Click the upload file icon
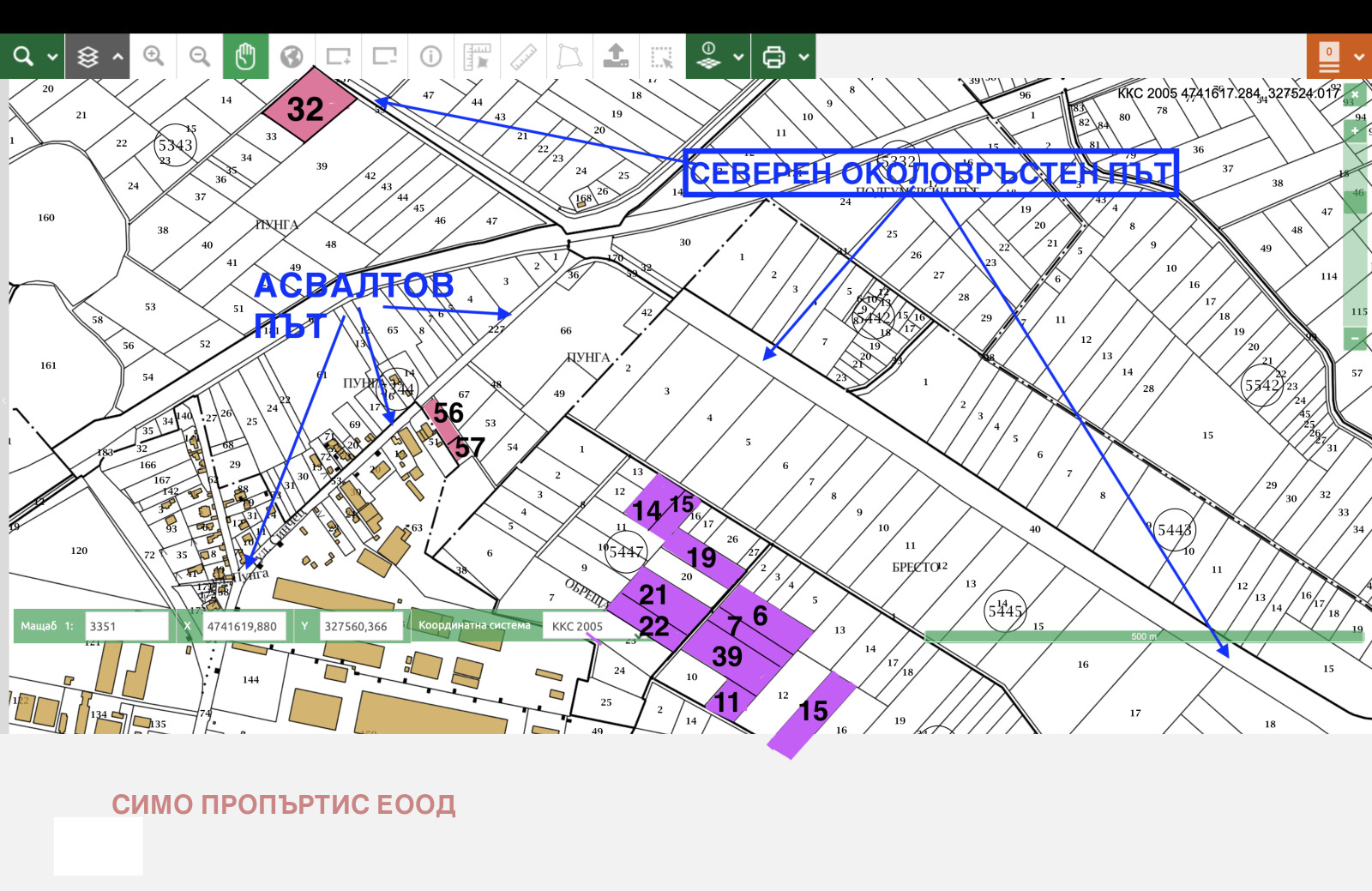Image resolution: width=1372 pixels, height=891 pixels. point(616,57)
